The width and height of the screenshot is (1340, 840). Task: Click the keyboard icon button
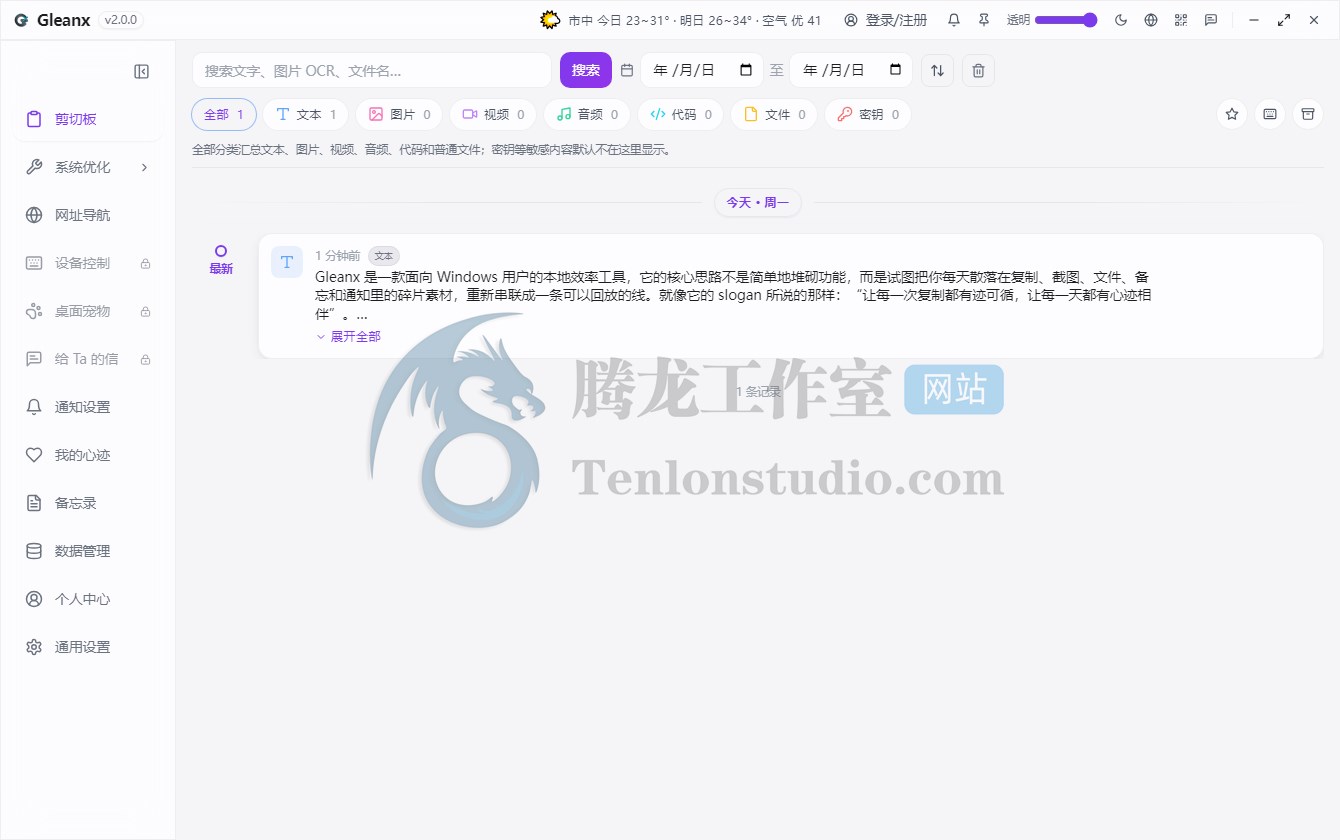(x=1270, y=114)
